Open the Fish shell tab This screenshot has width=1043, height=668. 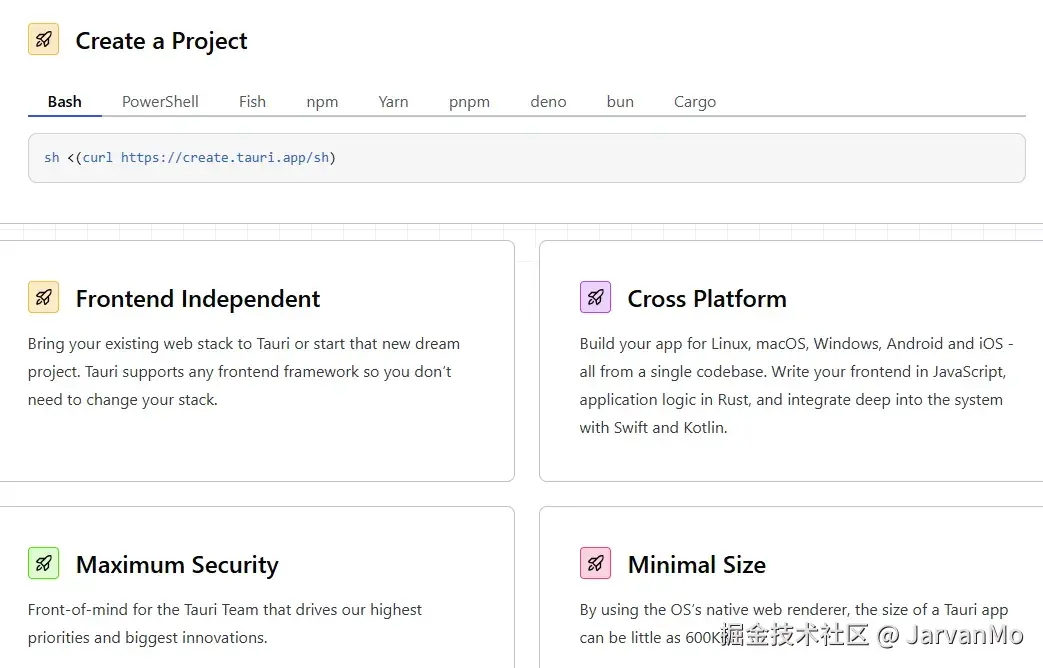pyautogui.click(x=252, y=101)
